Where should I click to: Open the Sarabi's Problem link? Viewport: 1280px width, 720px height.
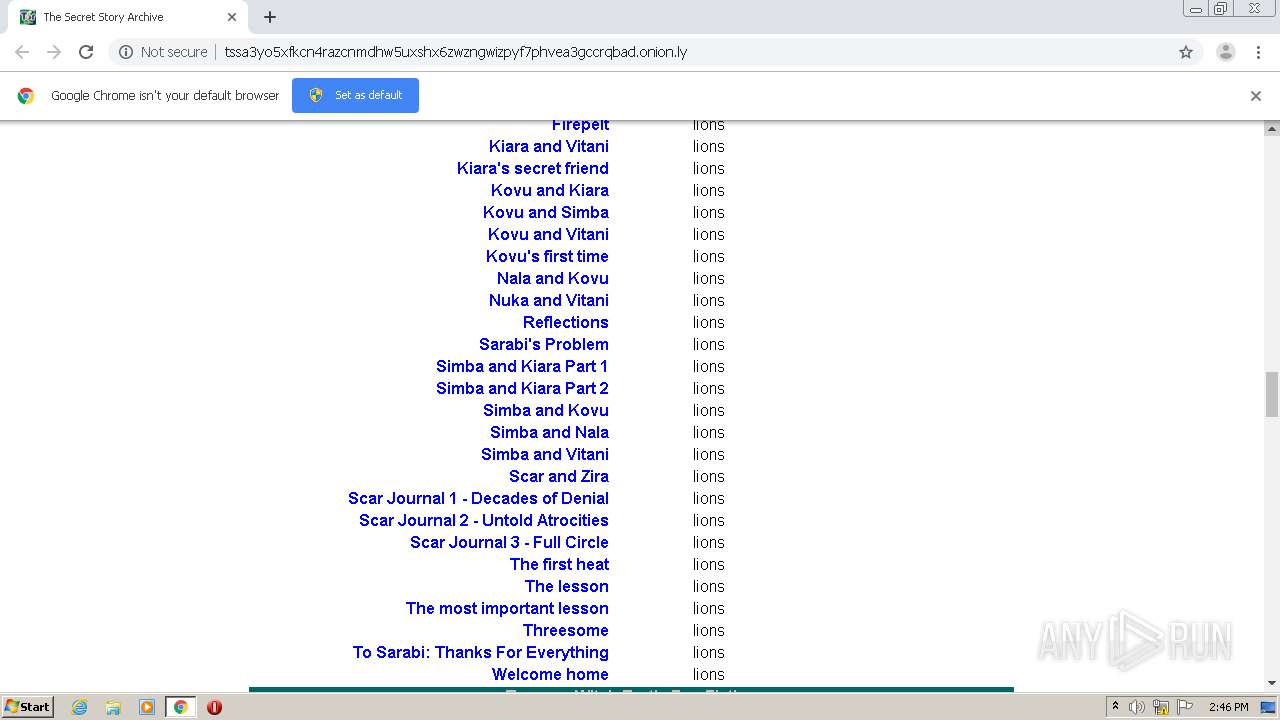coord(543,344)
